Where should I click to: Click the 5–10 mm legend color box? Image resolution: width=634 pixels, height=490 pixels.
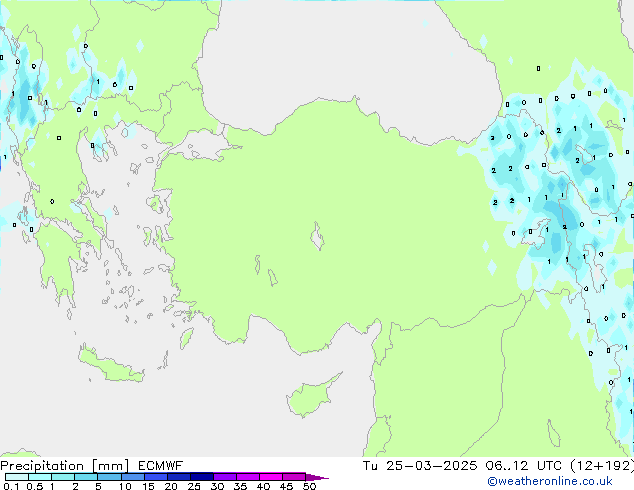(109, 477)
